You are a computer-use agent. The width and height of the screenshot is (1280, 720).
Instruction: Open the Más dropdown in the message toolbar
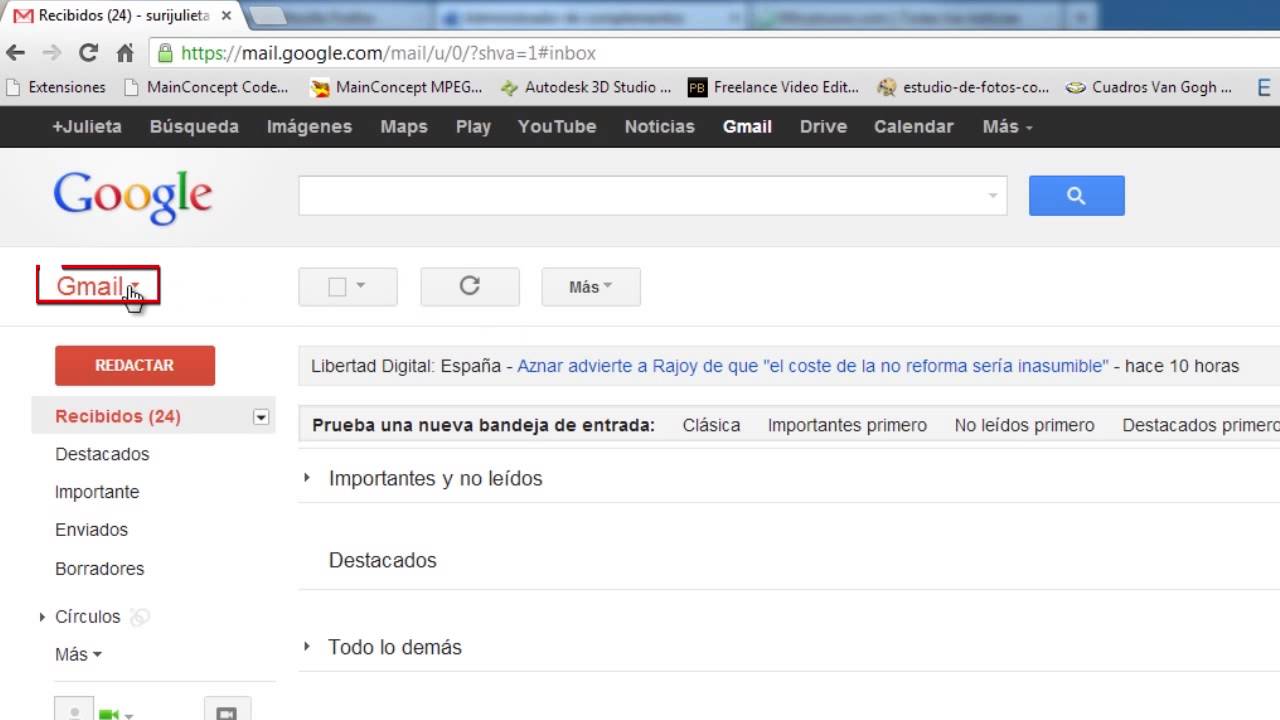click(590, 286)
